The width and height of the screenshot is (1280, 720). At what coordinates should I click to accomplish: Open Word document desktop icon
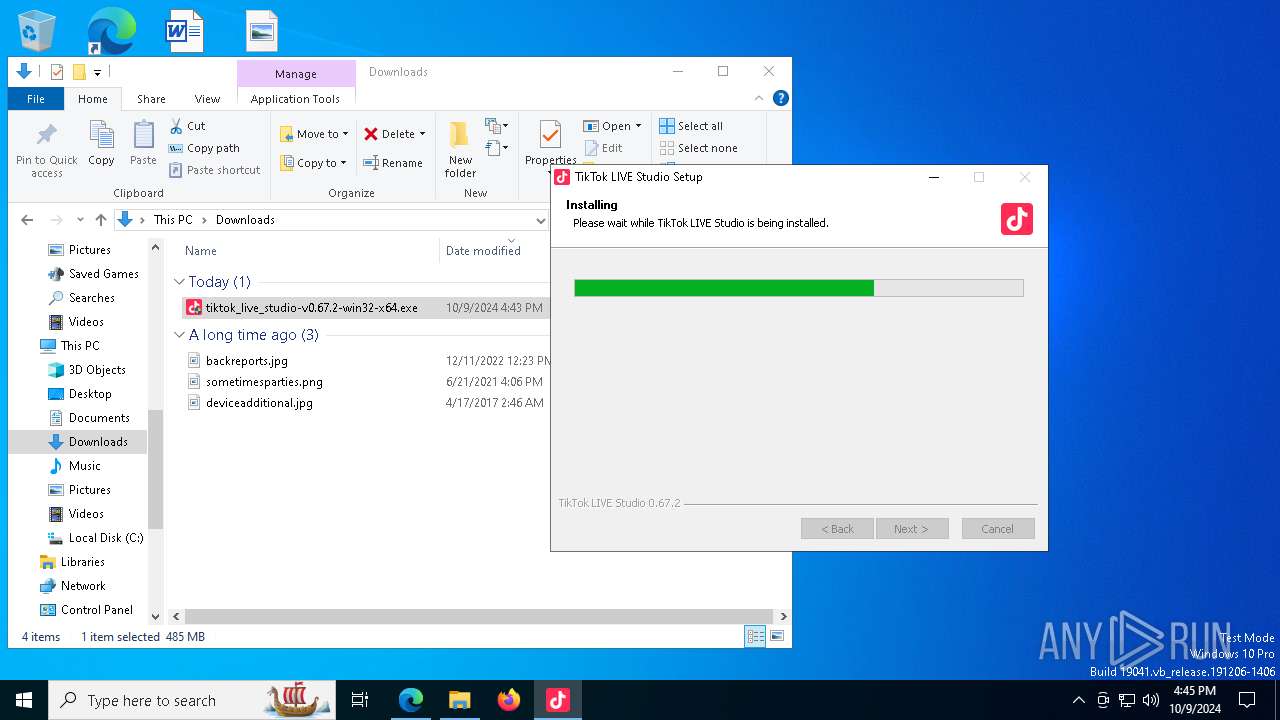pos(185,31)
